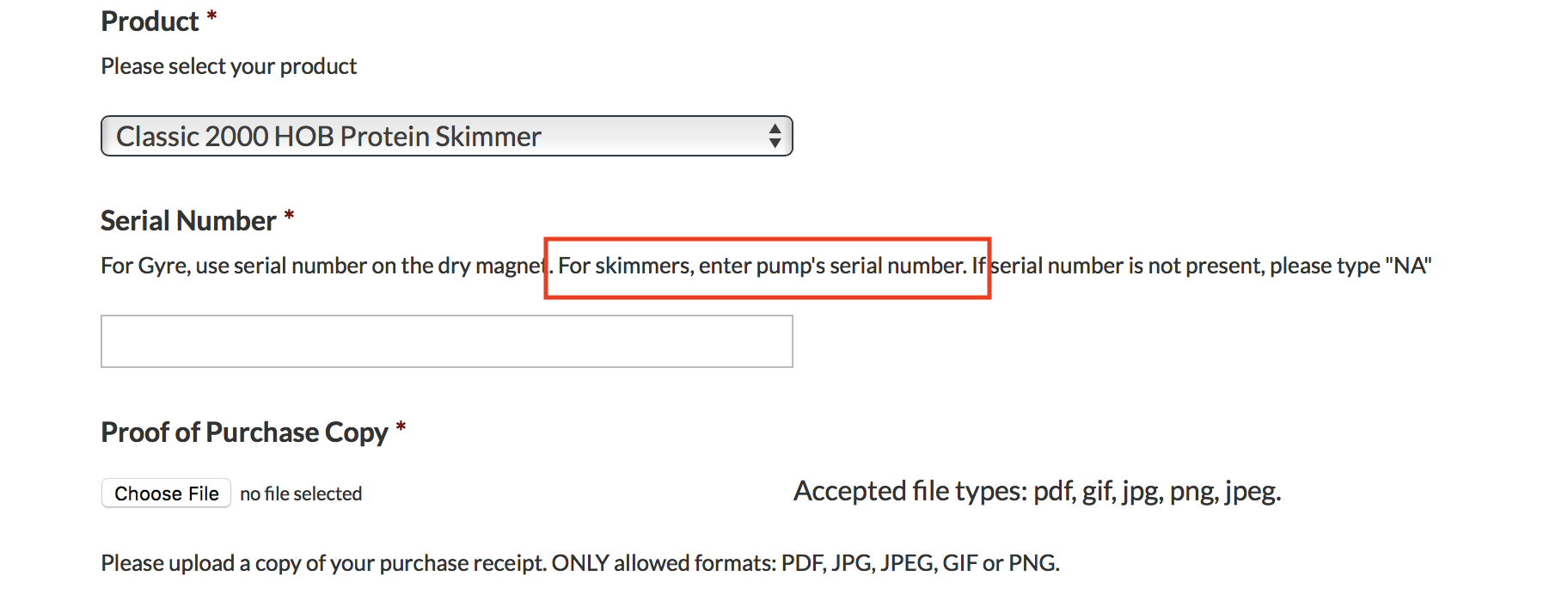Click the "Product" field heading
1568x607 pixels.
point(150,21)
